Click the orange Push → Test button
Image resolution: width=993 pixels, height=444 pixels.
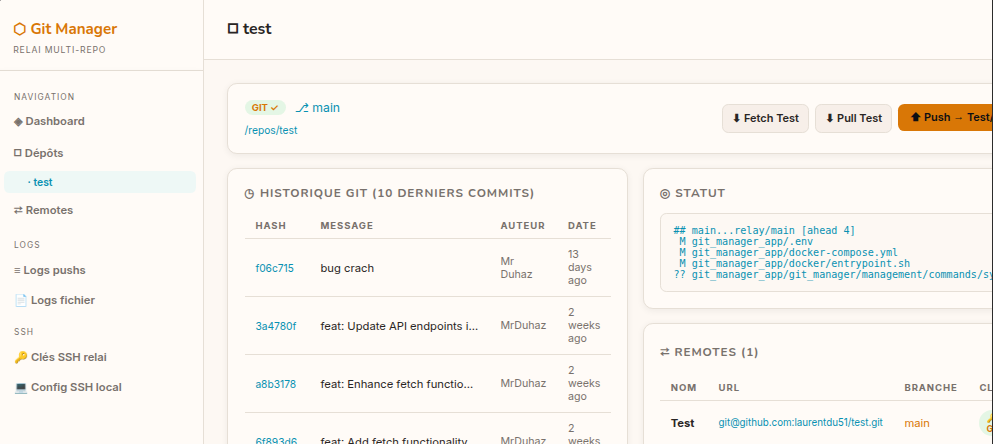point(945,118)
